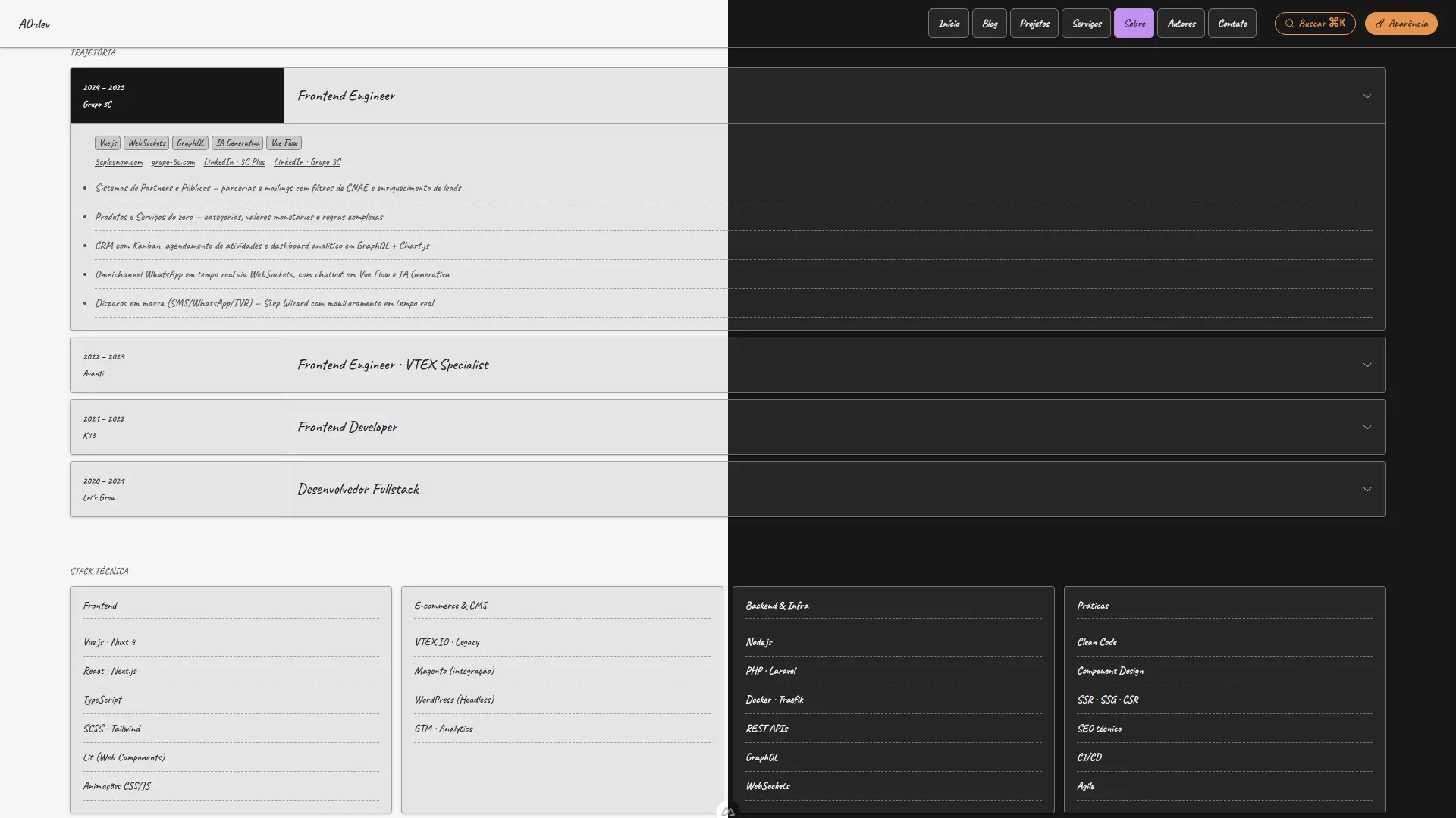The image size is (1456, 818).
Task: Click 'GTM · Analytics' row
Action: pos(562,729)
